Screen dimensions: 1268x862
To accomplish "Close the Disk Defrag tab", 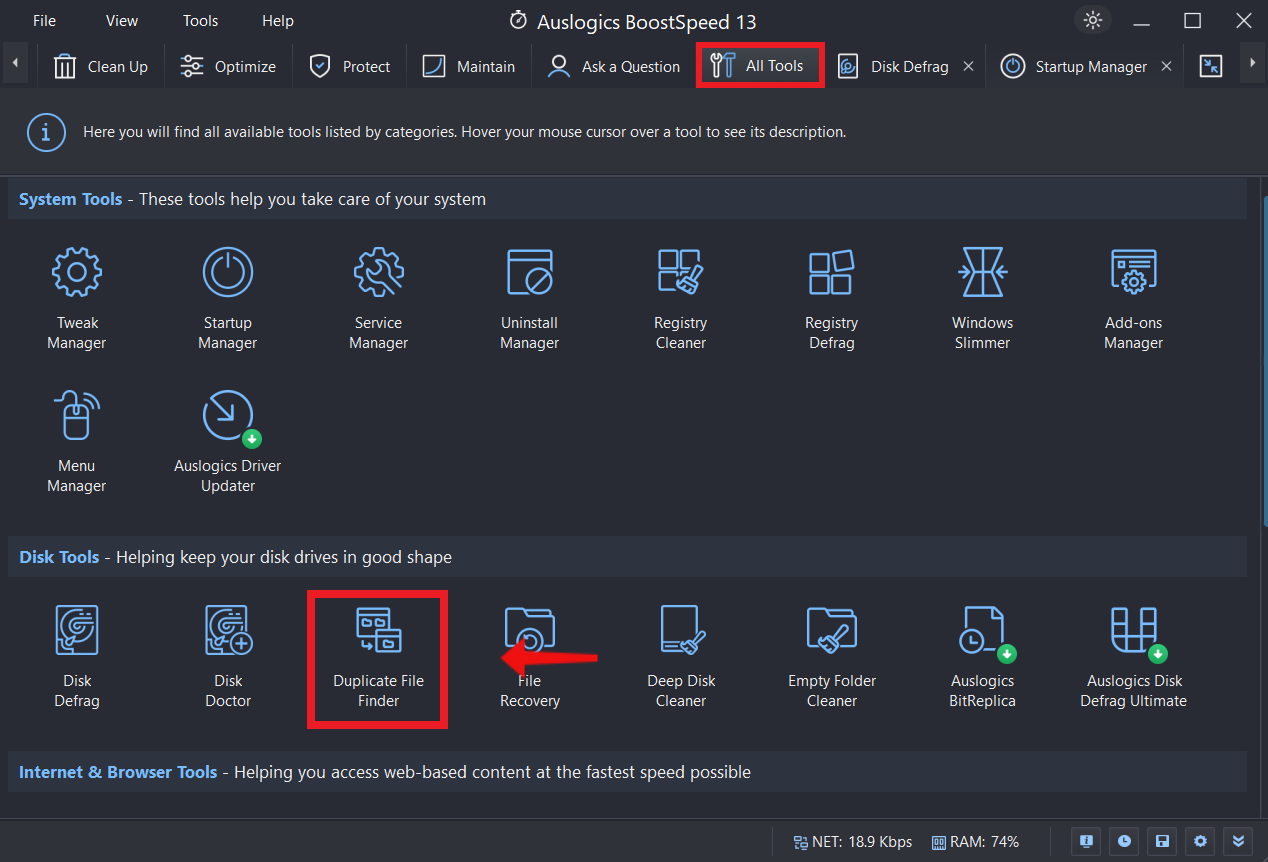I will click(968, 66).
